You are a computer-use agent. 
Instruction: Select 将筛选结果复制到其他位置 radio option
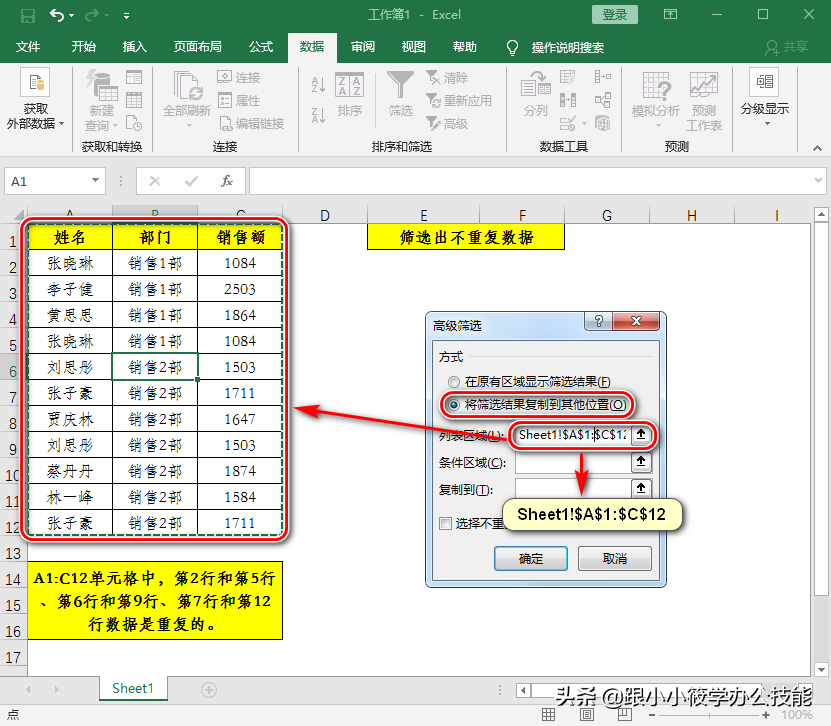(x=537, y=405)
